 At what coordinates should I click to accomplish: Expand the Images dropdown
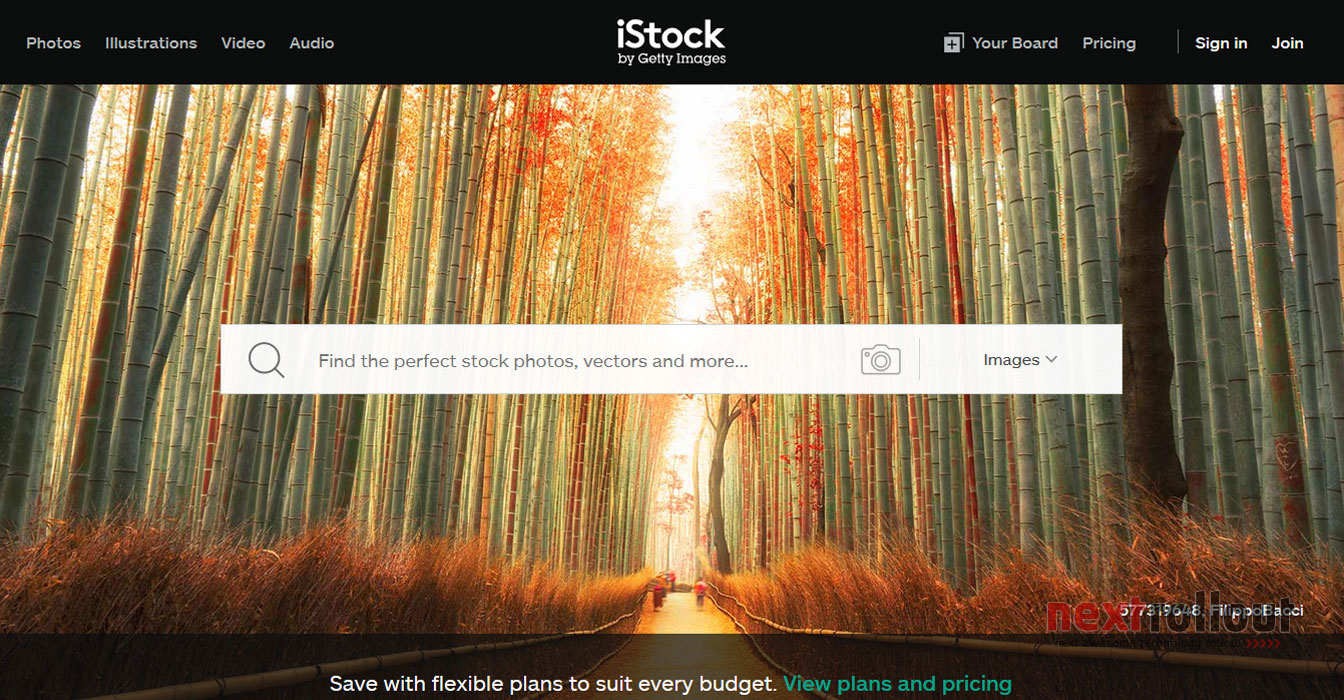pyautogui.click(x=1020, y=360)
